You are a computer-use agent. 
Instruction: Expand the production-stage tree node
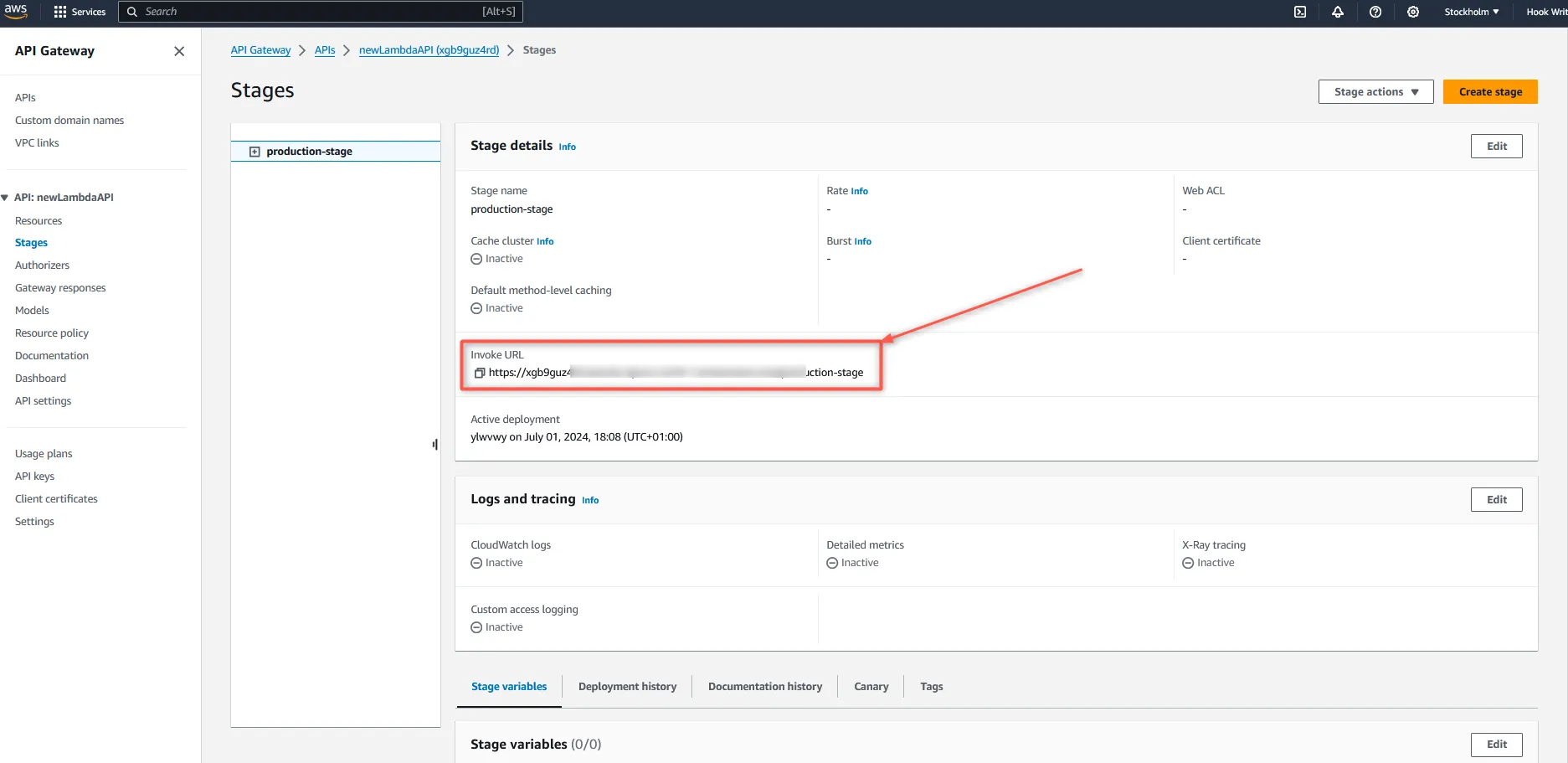point(254,152)
